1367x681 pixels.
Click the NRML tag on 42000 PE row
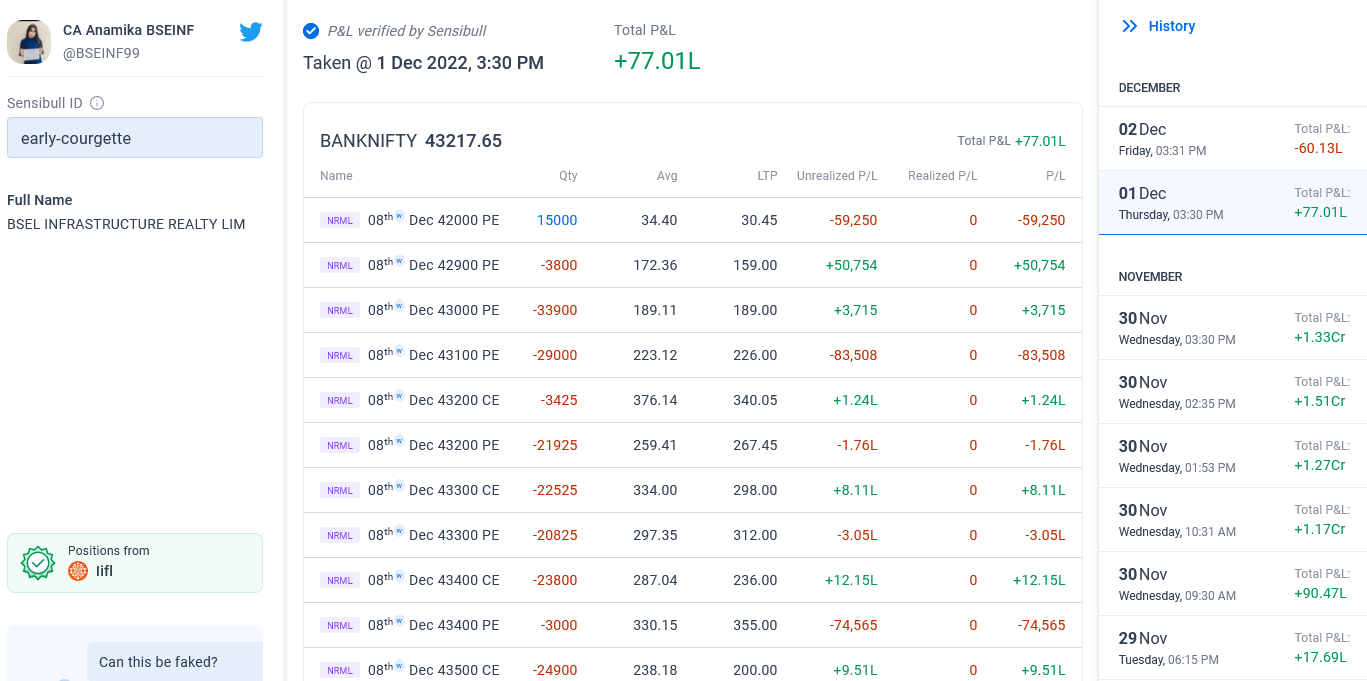(x=340, y=220)
